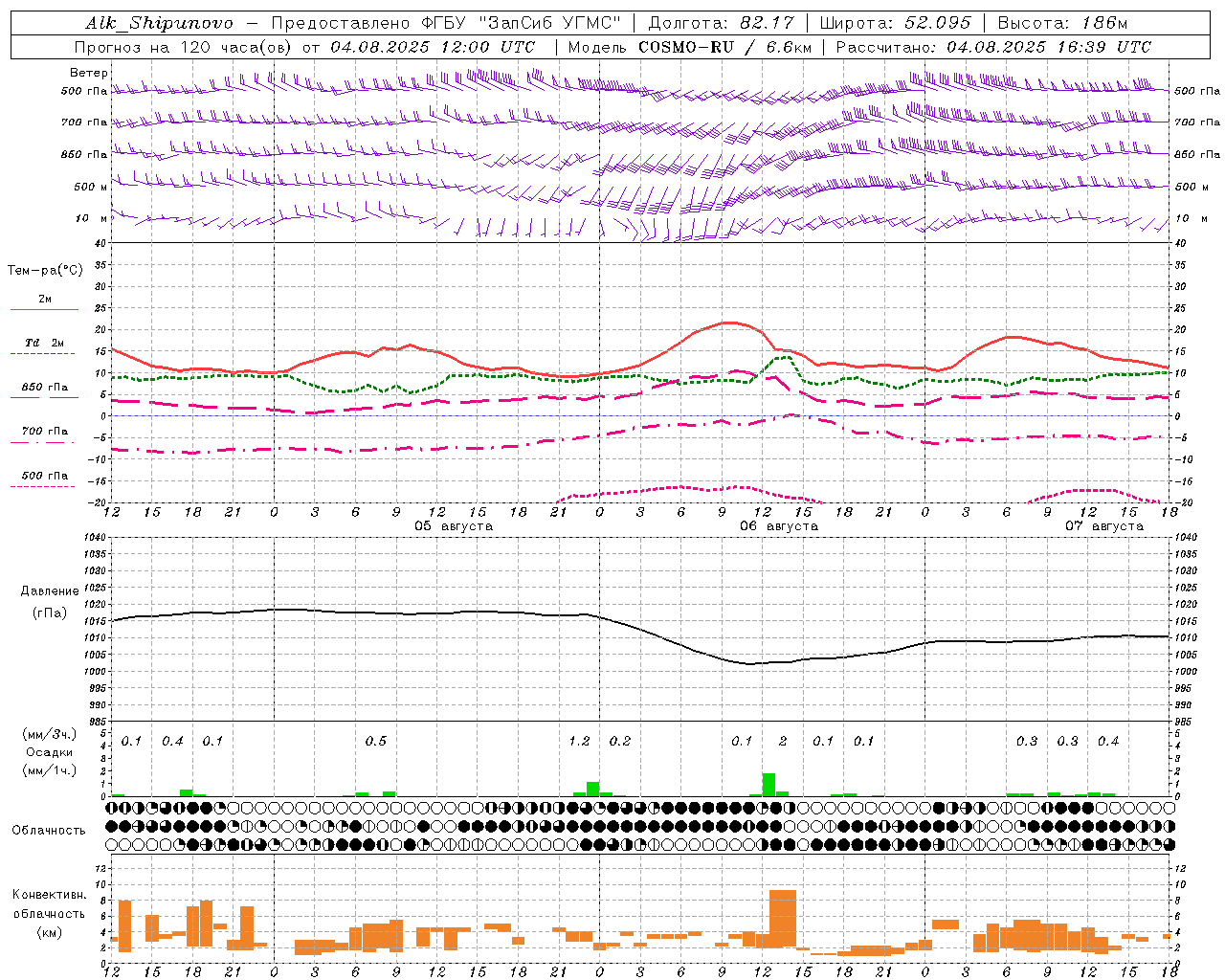Image resolution: width=1225 pixels, height=980 pixels.
Task: Click the station title Alk_Shipunovo
Action: [159, 23]
